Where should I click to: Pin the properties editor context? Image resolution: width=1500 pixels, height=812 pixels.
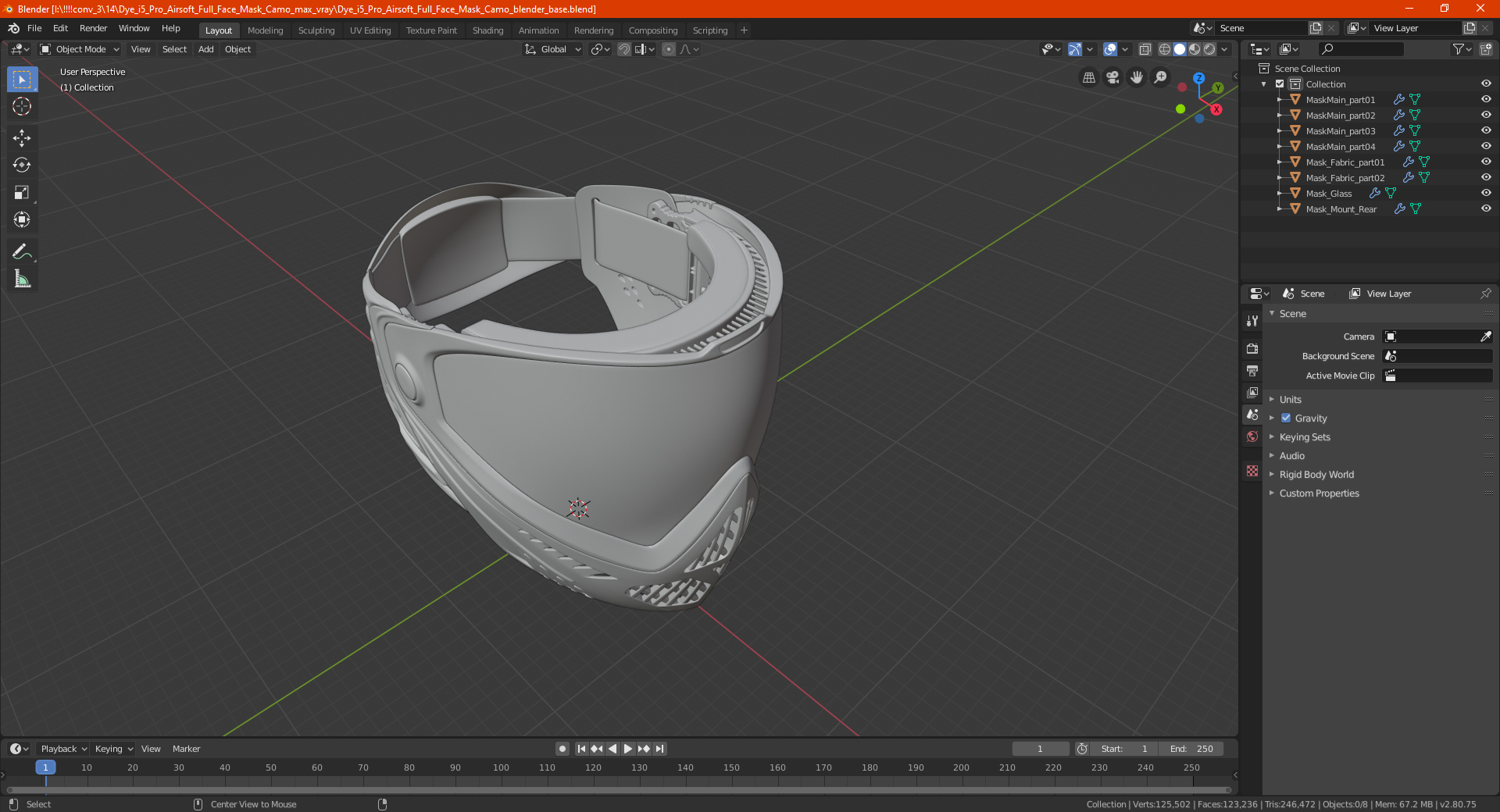pos(1485,294)
